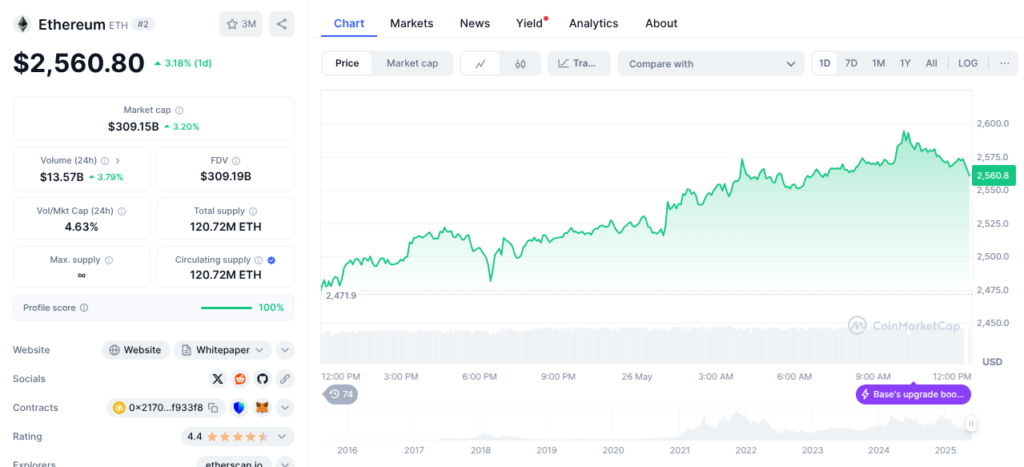
Task: Open the Chart tab
Action: tap(349, 24)
